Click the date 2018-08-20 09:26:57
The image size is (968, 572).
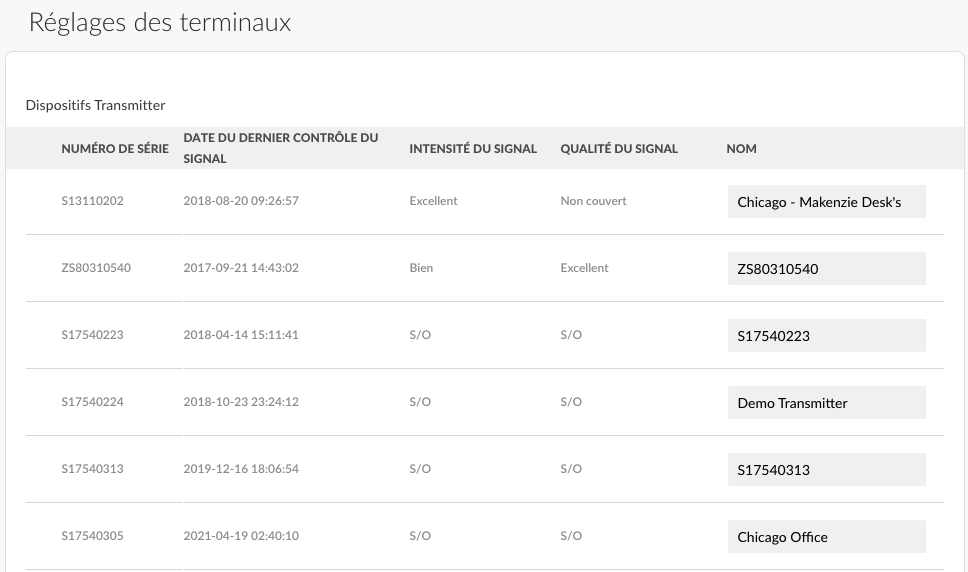point(241,201)
